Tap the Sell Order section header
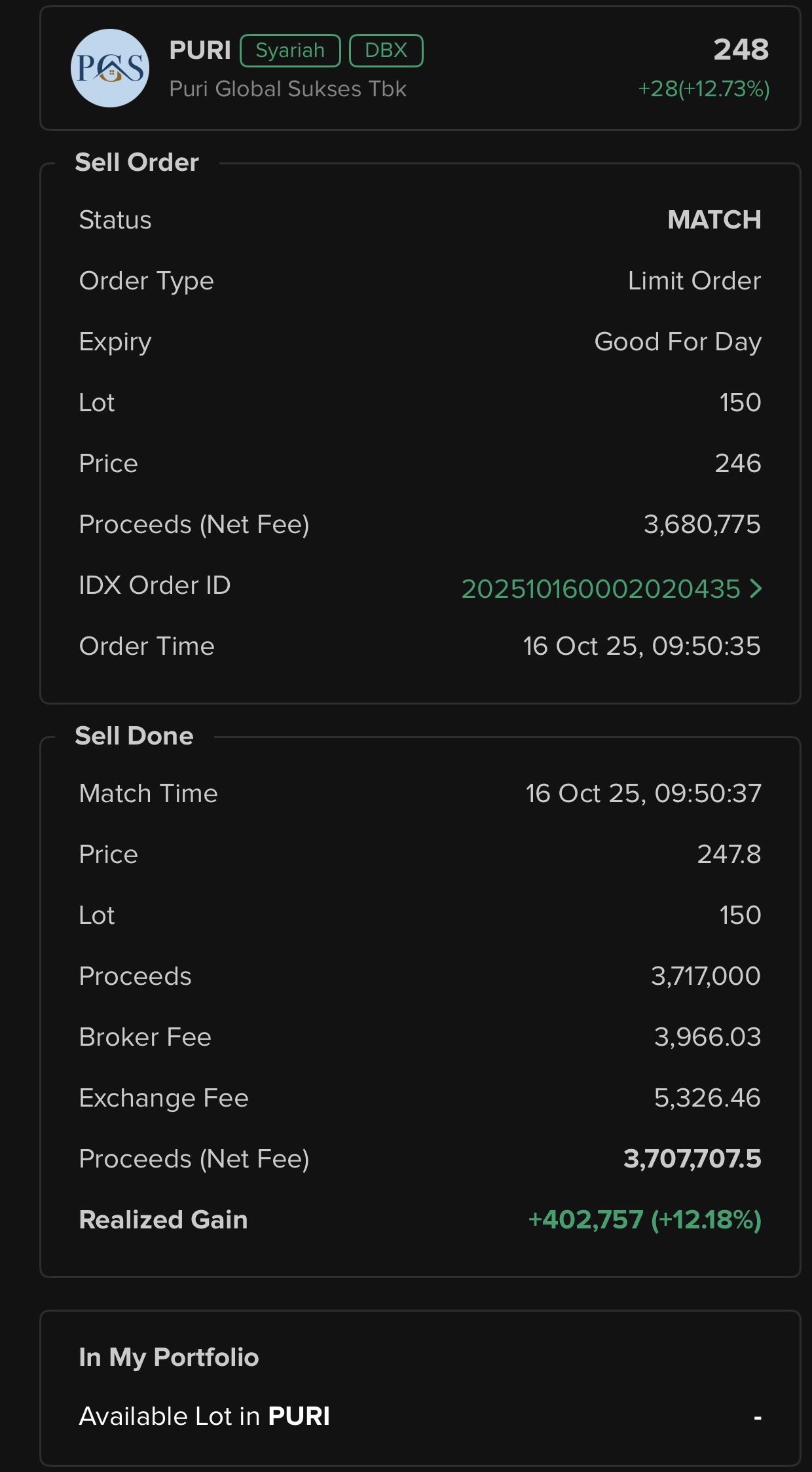The image size is (812, 1472). point(137,162)
